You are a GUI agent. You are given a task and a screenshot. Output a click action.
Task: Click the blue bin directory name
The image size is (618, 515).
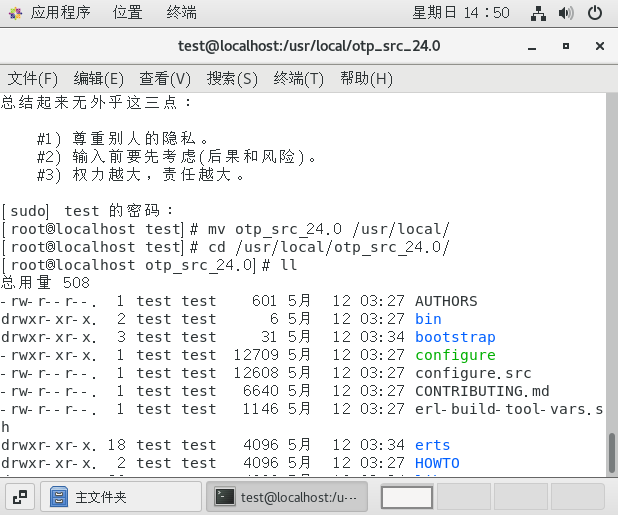428,319
